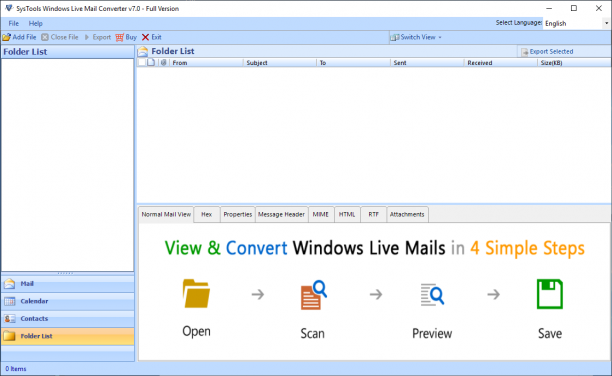
Task: Click the Add File button label
Action: pos(24,37)
